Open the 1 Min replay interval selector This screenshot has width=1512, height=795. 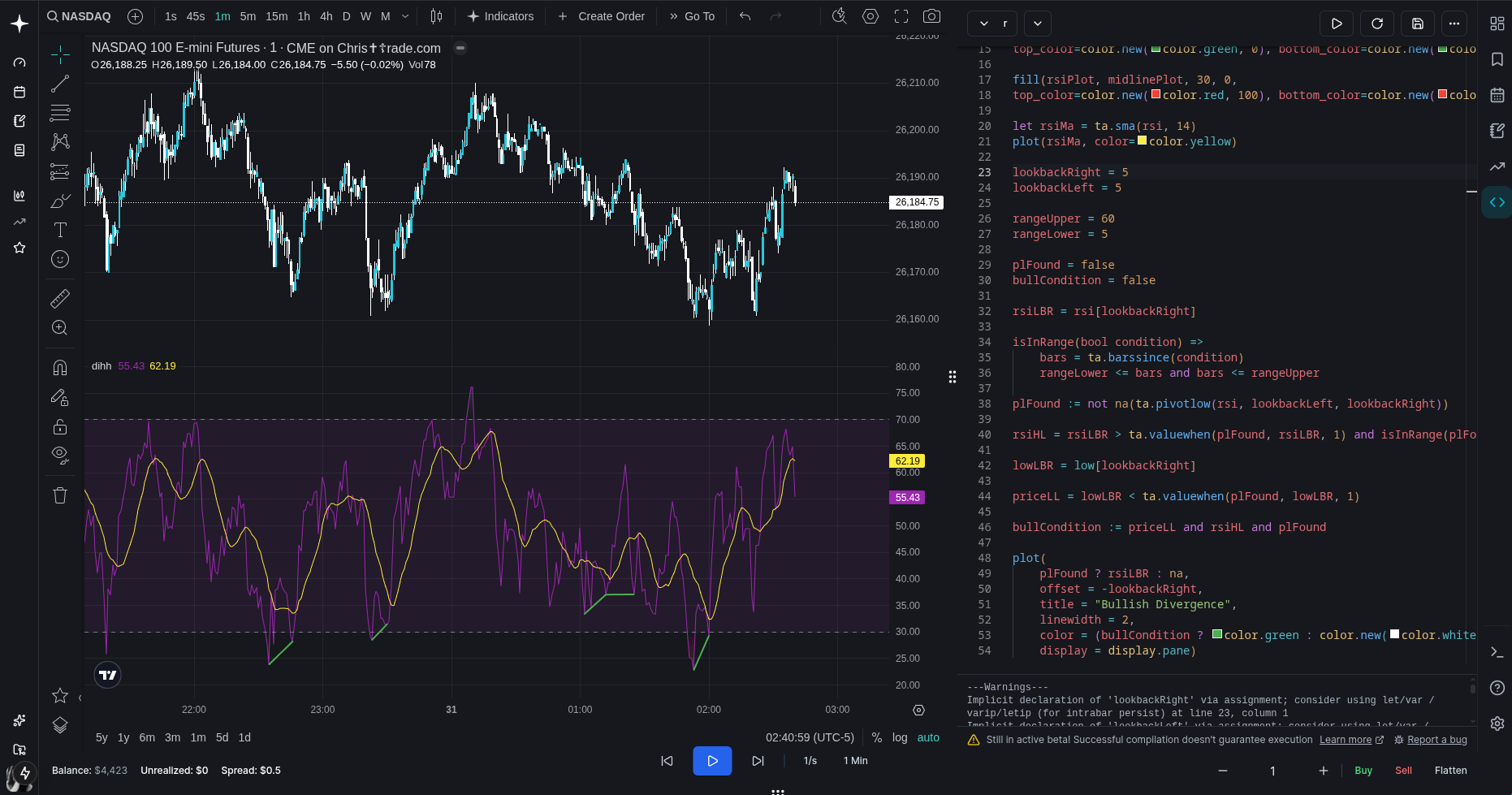click(x=855, y=761)
